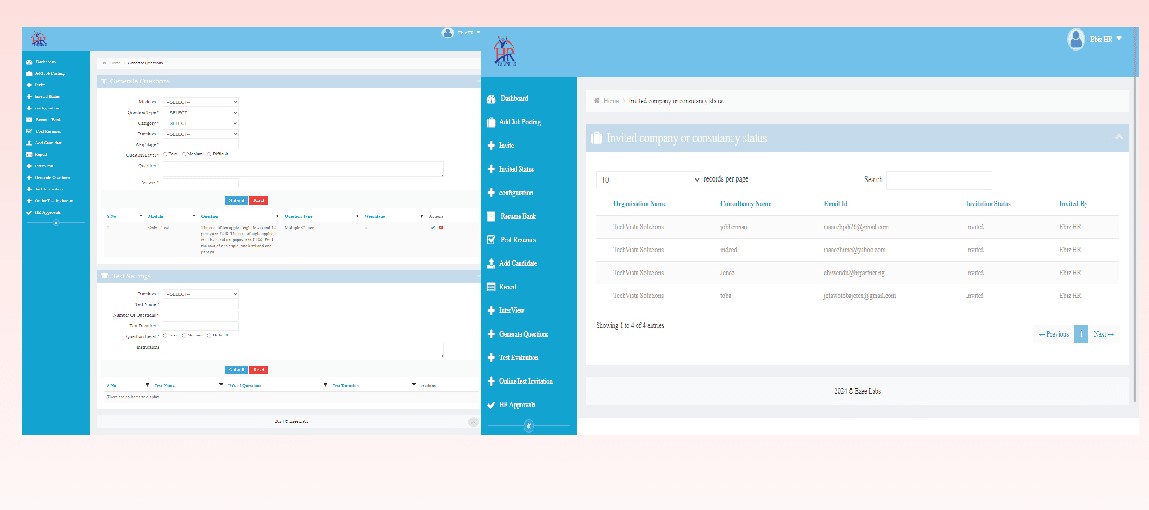Select Easy radio in Generate Questions form
Viewport: 1149px width, 510px height.
[x=164, y=154]
